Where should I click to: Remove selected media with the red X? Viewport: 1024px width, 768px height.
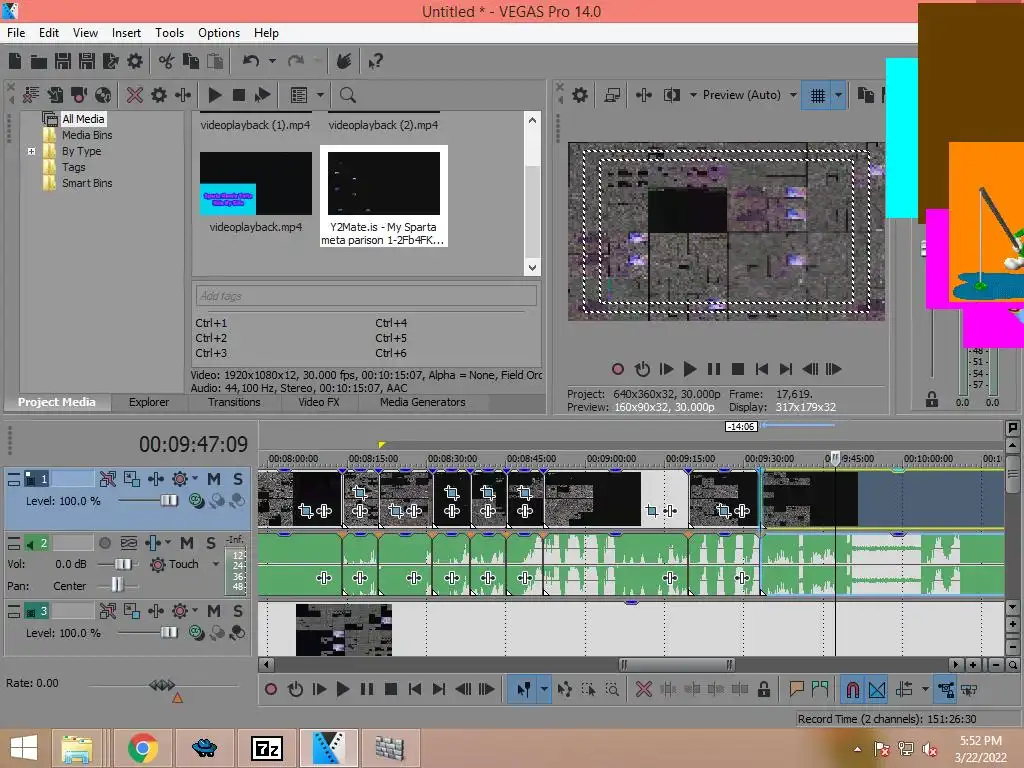point(135,95)
